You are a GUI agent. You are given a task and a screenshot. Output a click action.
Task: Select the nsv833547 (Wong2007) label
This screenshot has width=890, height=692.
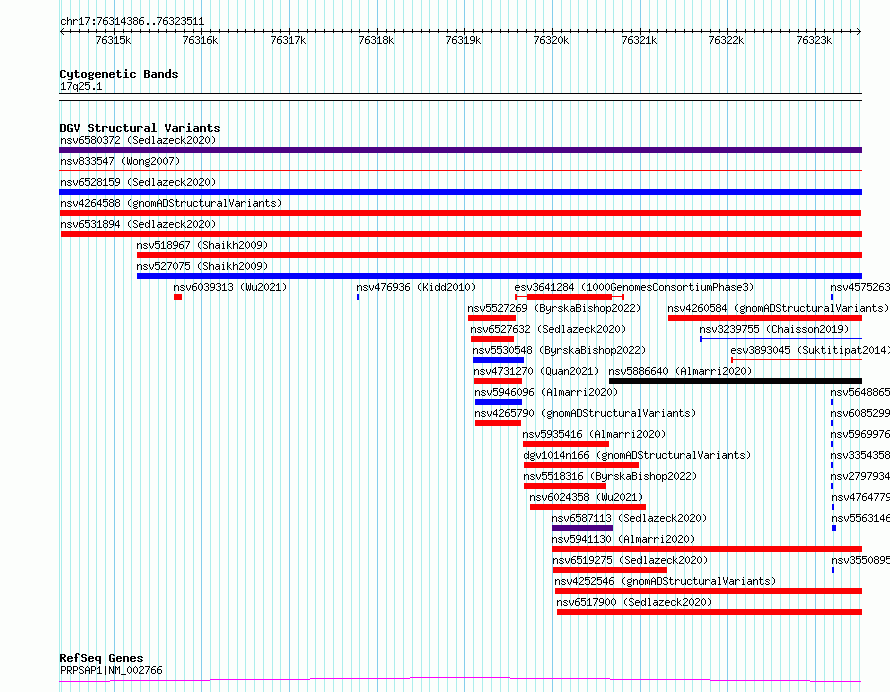pos(120,161)
